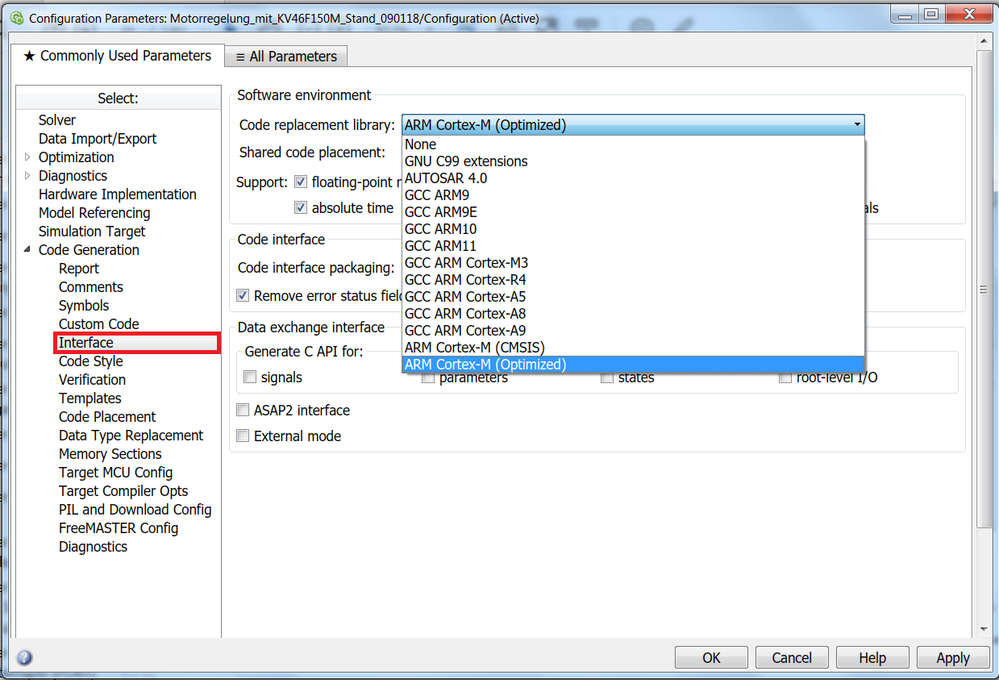Image resolution: width=999 pixels, height=680 pixels.
Task: Open Data Import/Export pane
Action: point(97,138)
